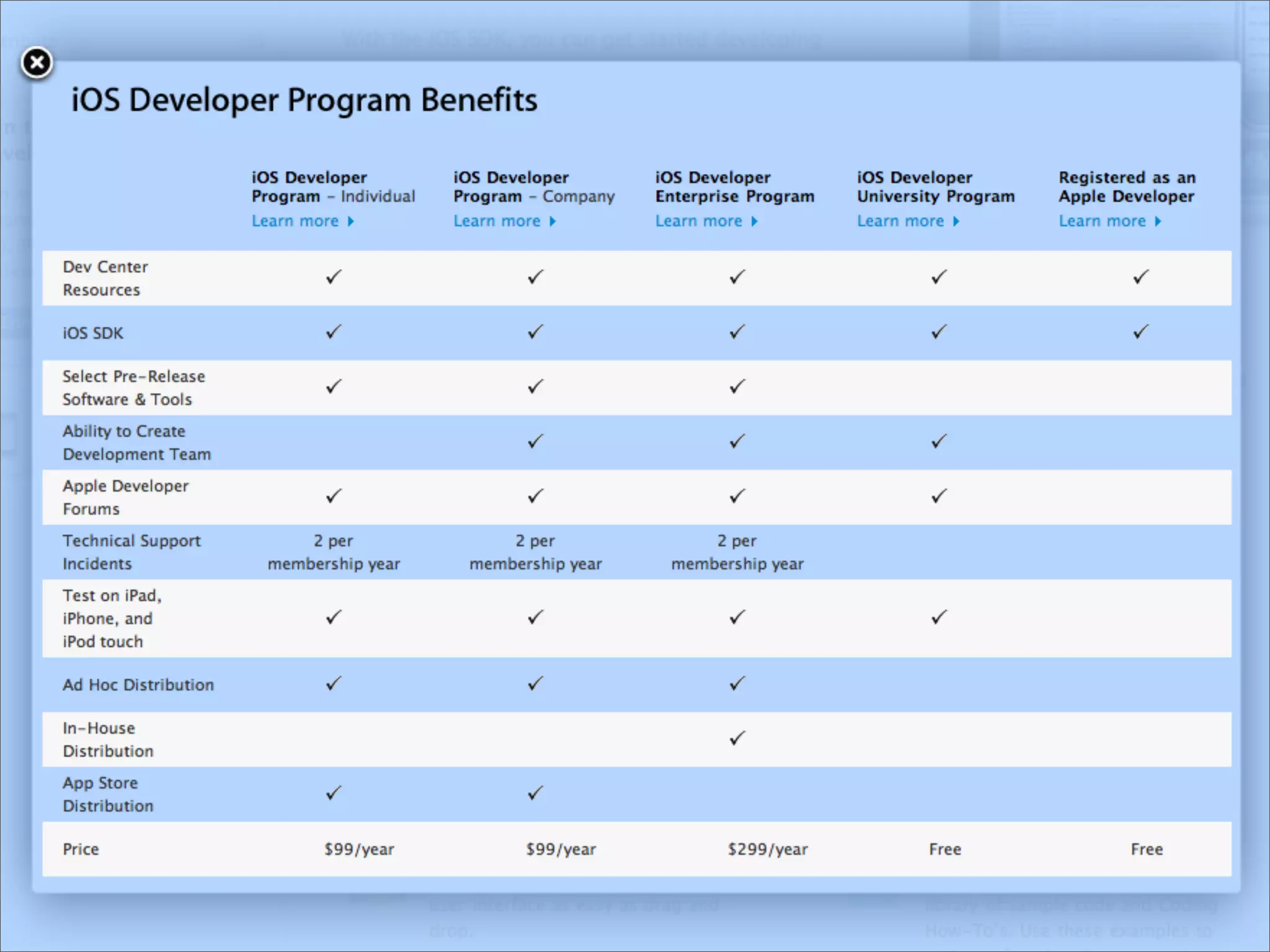Click Ad Hoc Distribution checkmark under Individual
The height and width of the screenshot is (952, 1270).
[x=334, y=684]
